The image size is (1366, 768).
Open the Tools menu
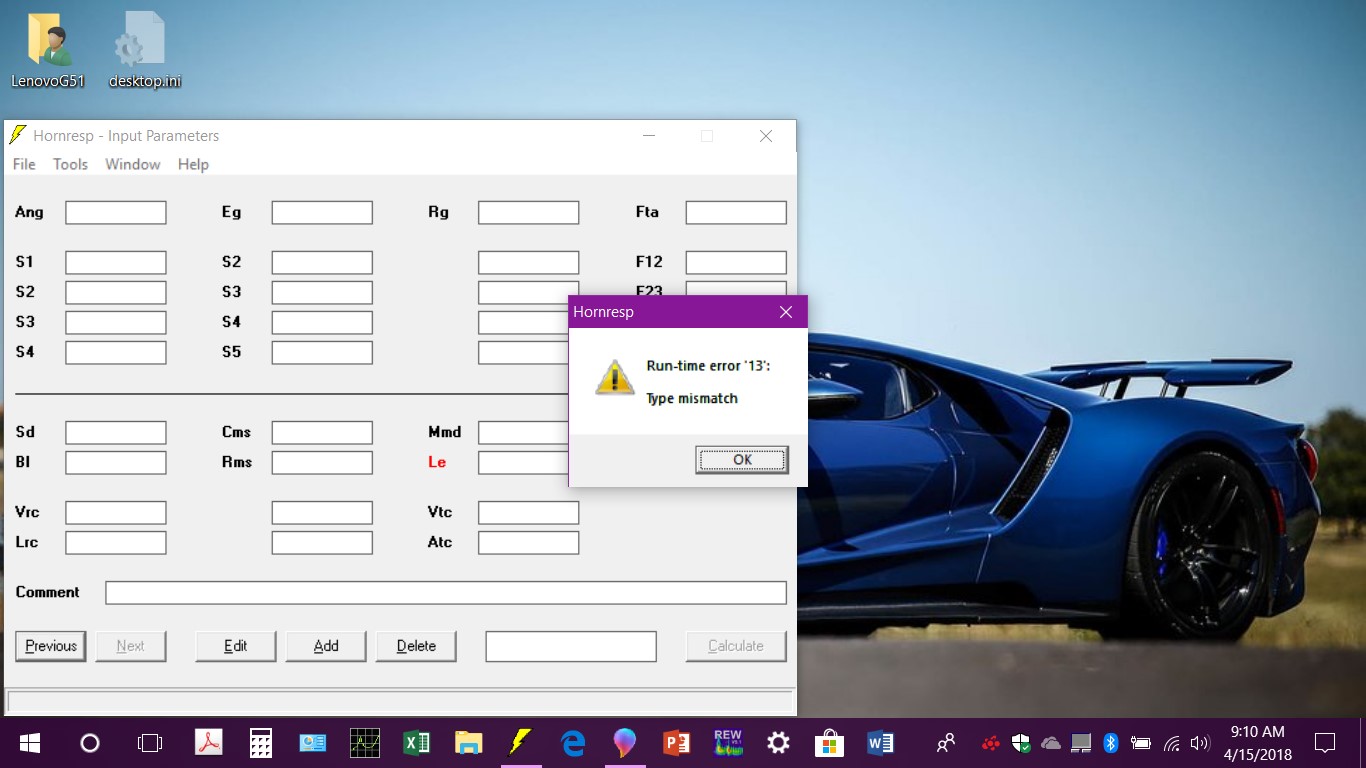pos(70,164)
